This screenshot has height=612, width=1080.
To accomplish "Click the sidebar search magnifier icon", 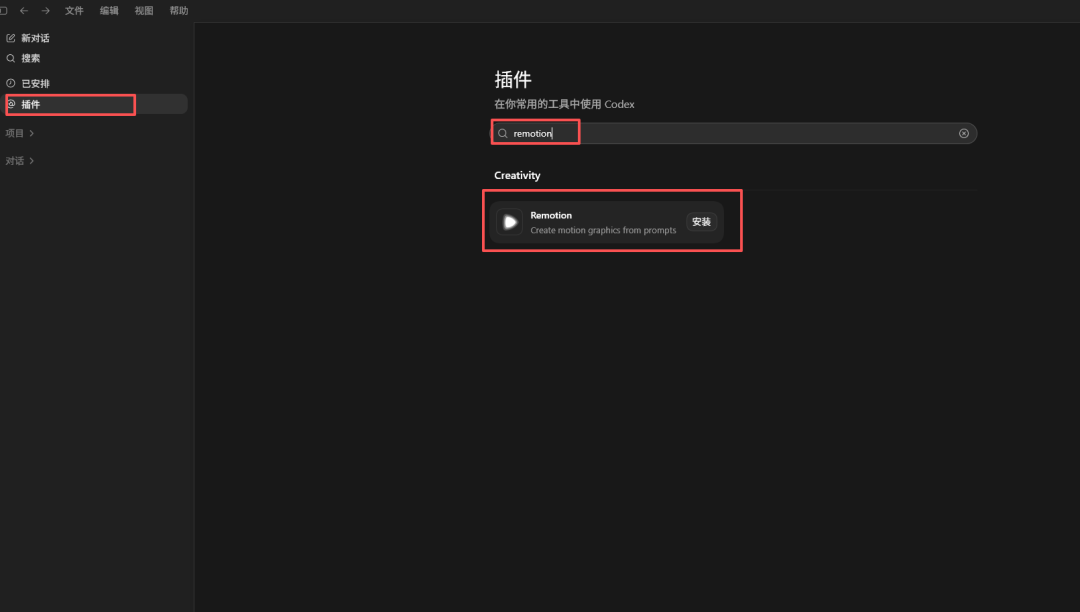I will [x=10, y=59].
